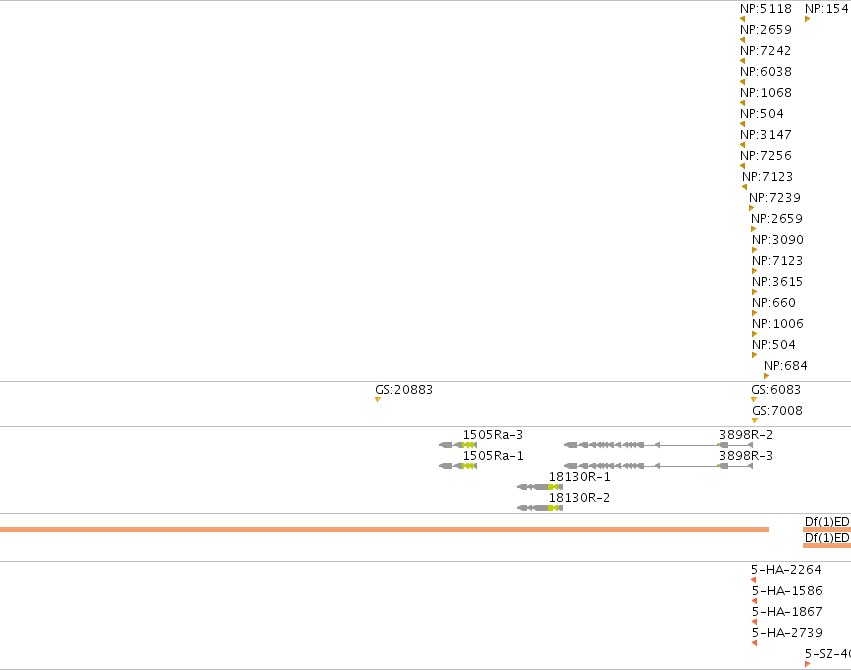Image resolution: width=851 pixels, height=670 pixels.
Task: Click the yellow triangle under GS:20883
Action: (x=378, y=400)
